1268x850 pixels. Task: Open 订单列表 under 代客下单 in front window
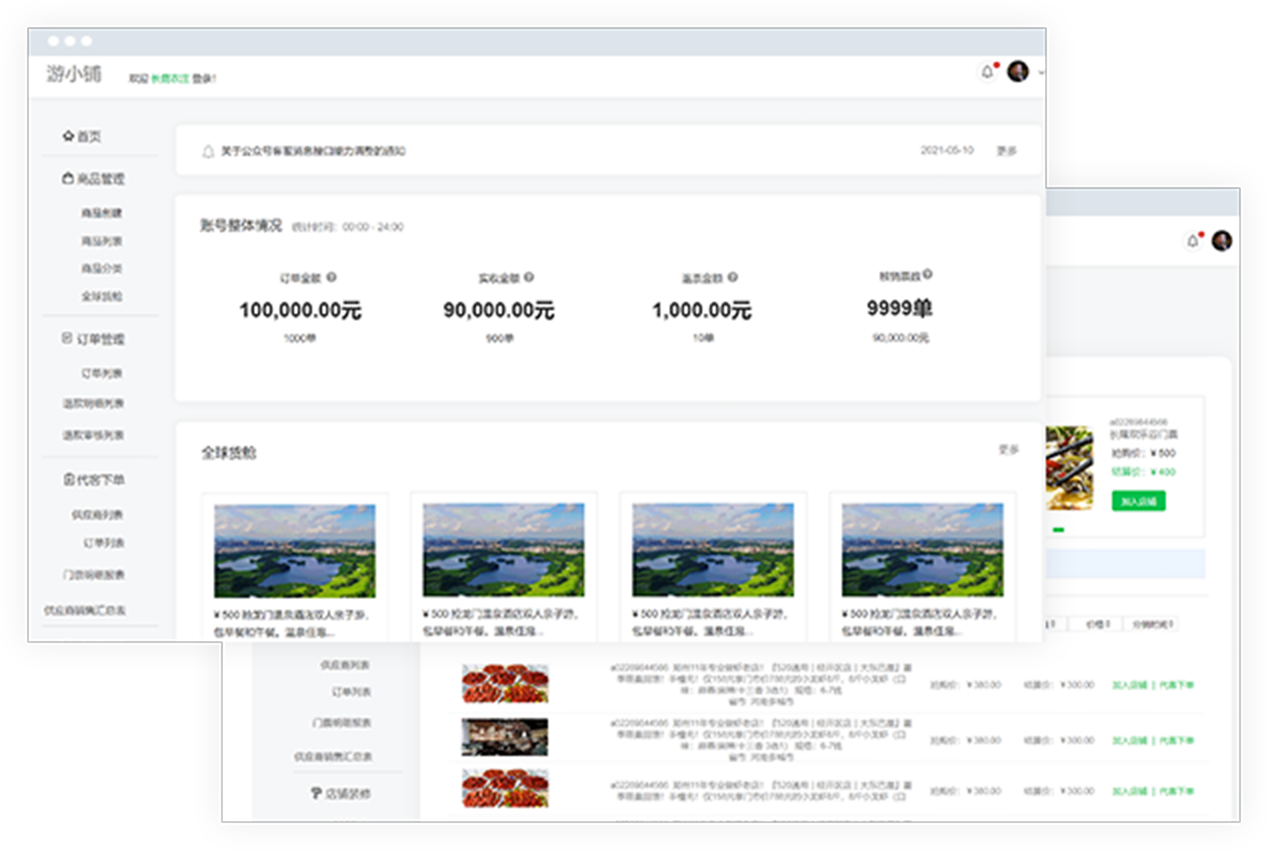point(103,543)
